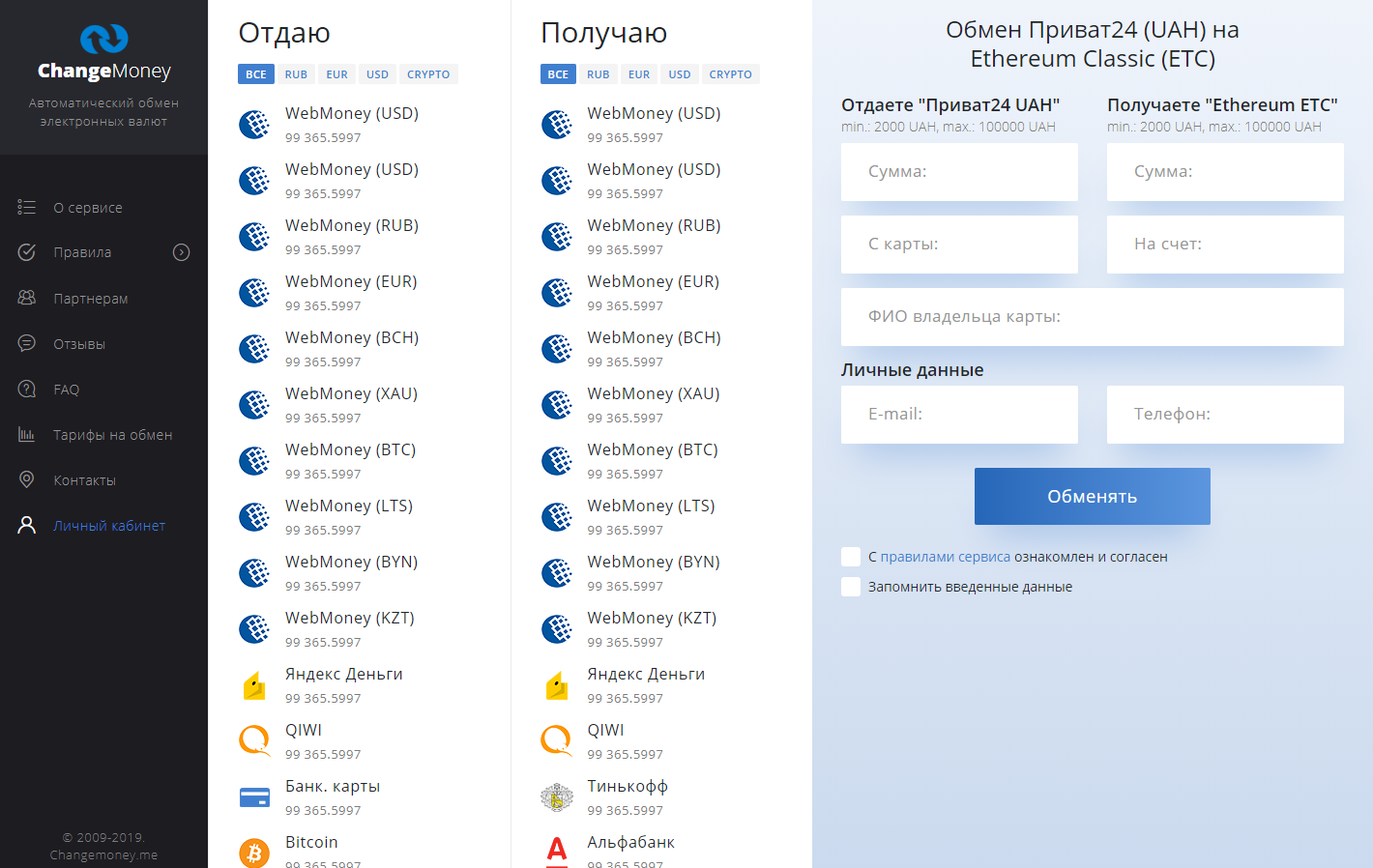The width and height of the screenshot is (1373, 868).
Task: Click the ChangeMoney logo icon
Action: pyautogui.click(x=103, y=39)
